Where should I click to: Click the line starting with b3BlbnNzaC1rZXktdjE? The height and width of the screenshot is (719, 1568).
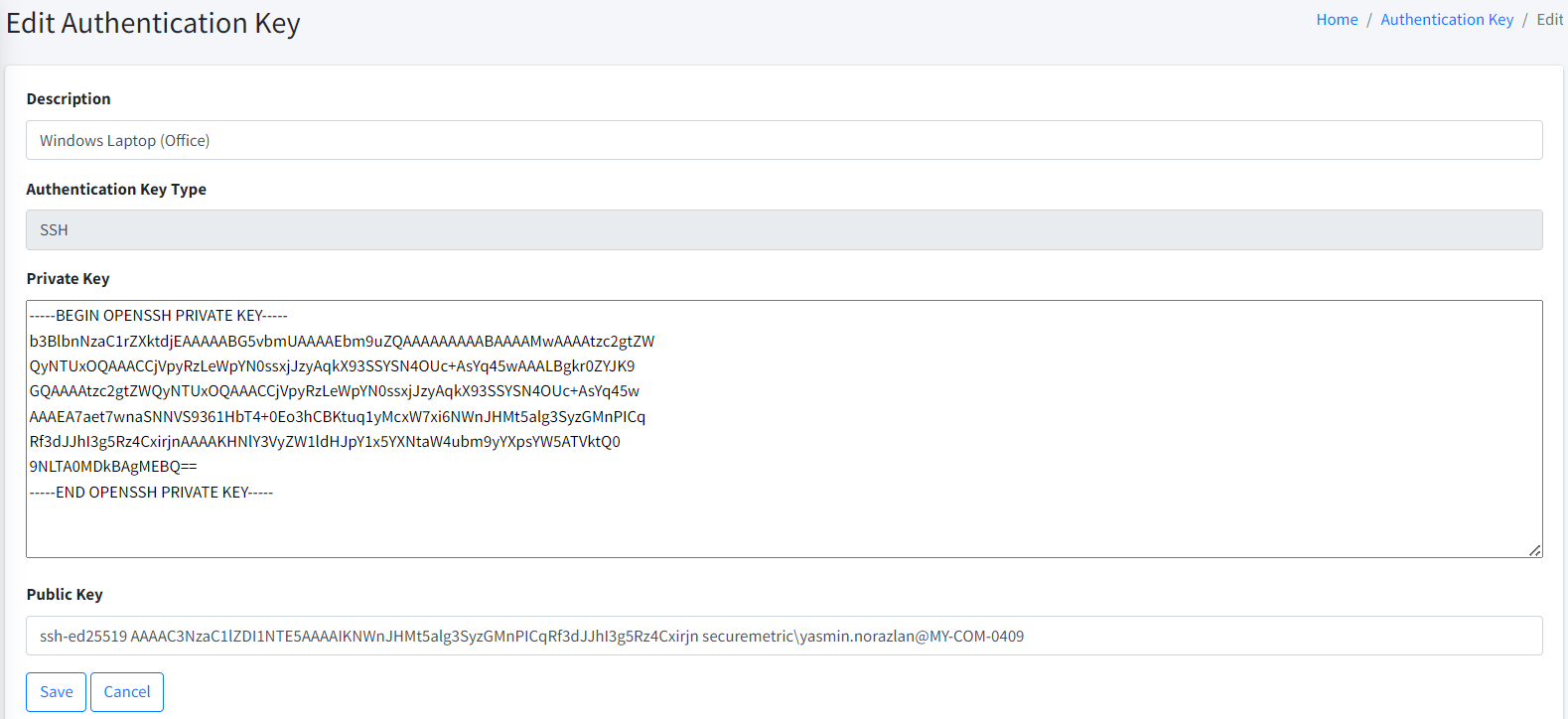click(x=342, y=342)
